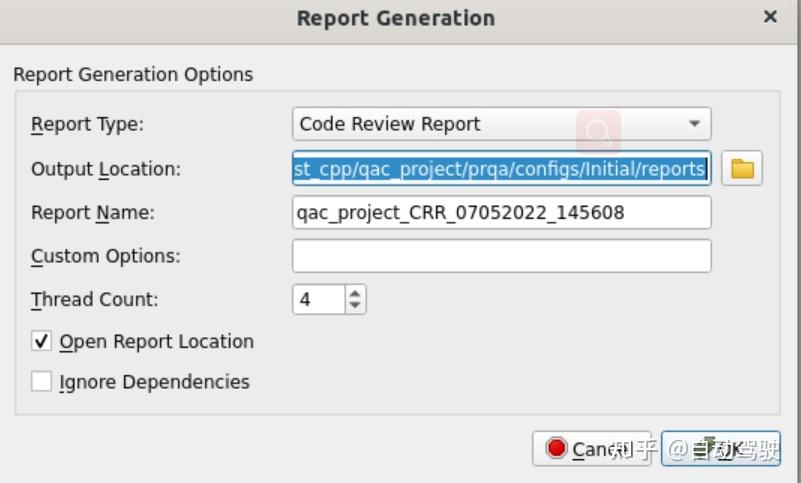Click the Open Report Location label text

click(x=156, y=342)
